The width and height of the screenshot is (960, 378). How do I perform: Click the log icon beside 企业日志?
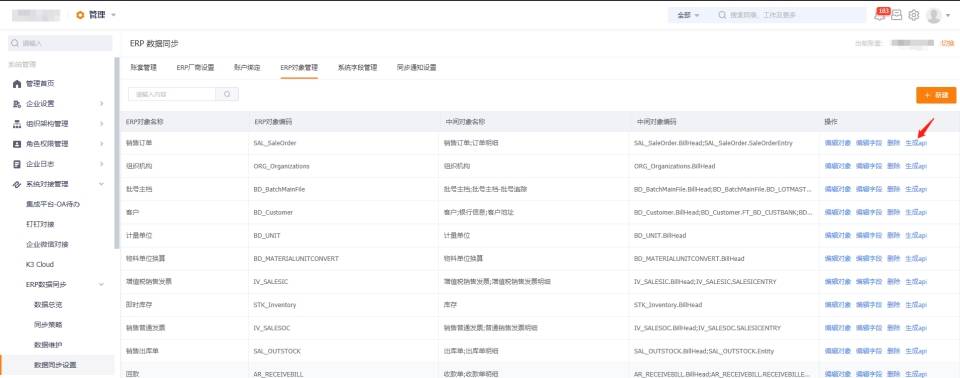point(17,165)
